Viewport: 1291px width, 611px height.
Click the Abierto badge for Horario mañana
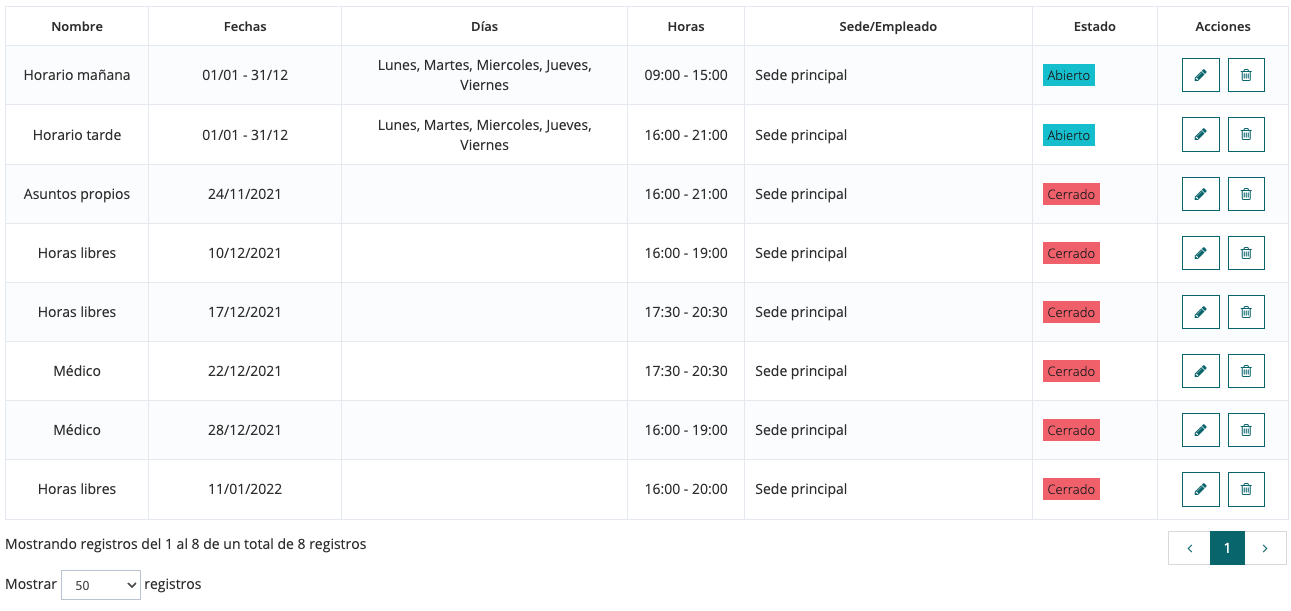point(1068,76)
